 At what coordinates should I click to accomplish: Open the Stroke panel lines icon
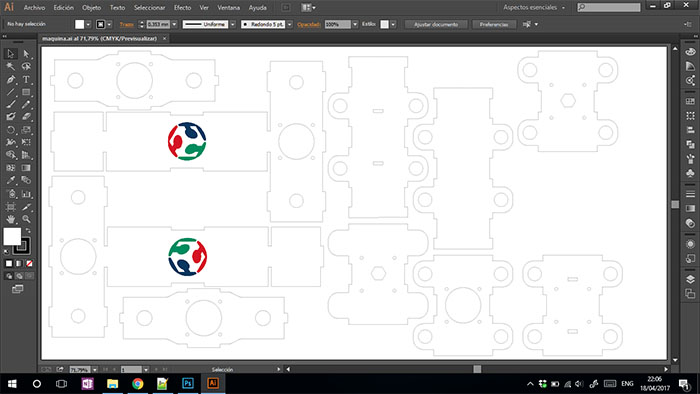point(690,194)
